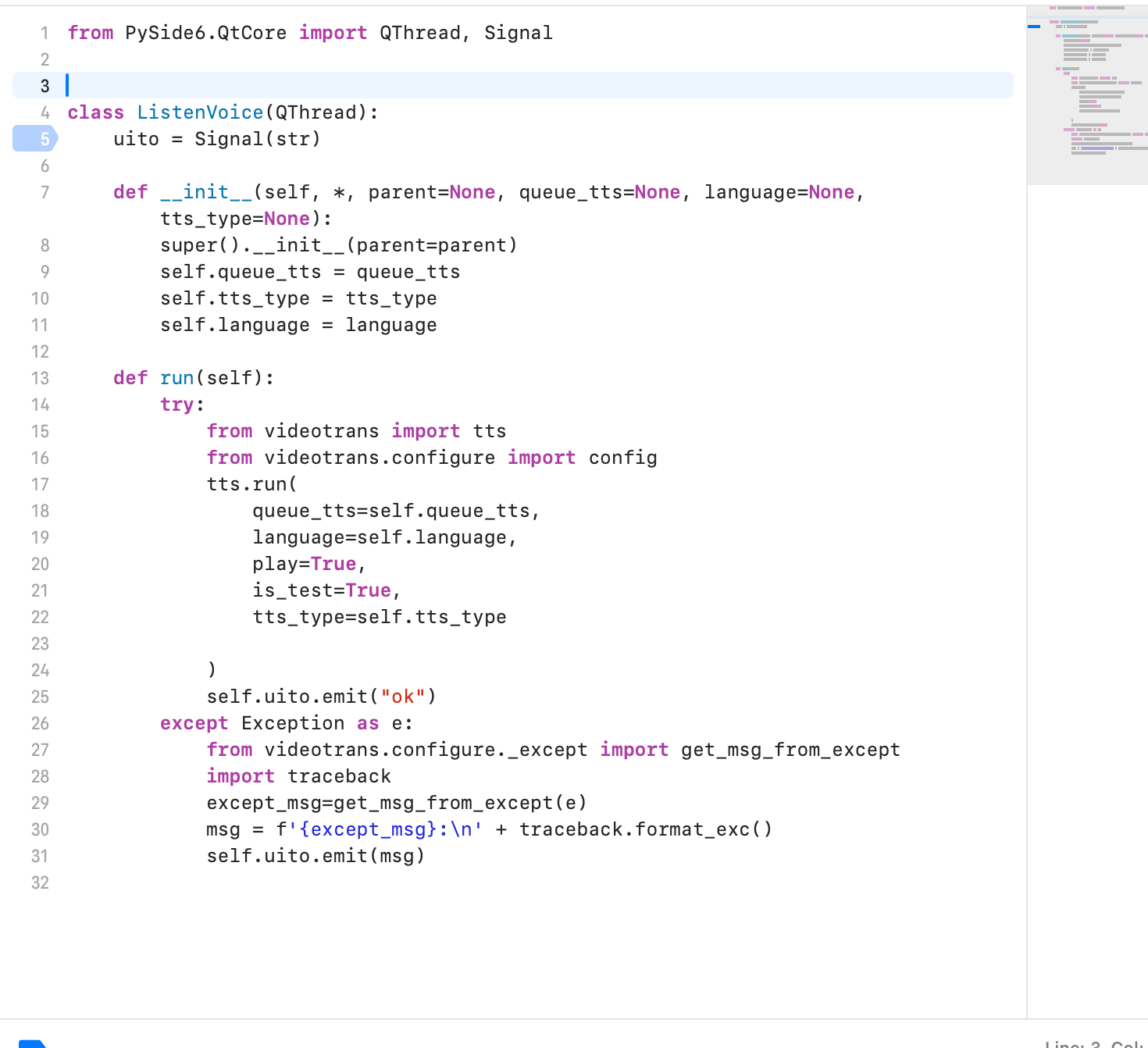Click the try keyword on line 14
Viewport: 1148px width, 1048px height.
pyautogui.click(x=177, y=405)
